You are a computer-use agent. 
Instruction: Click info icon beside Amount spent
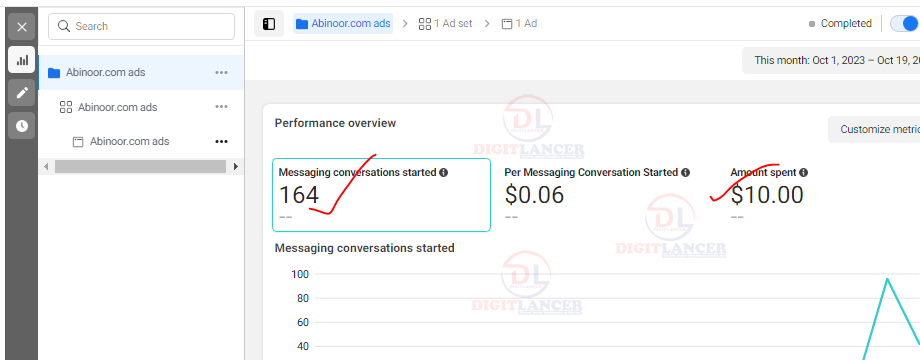pyautogui.click(x=803, y=172)
